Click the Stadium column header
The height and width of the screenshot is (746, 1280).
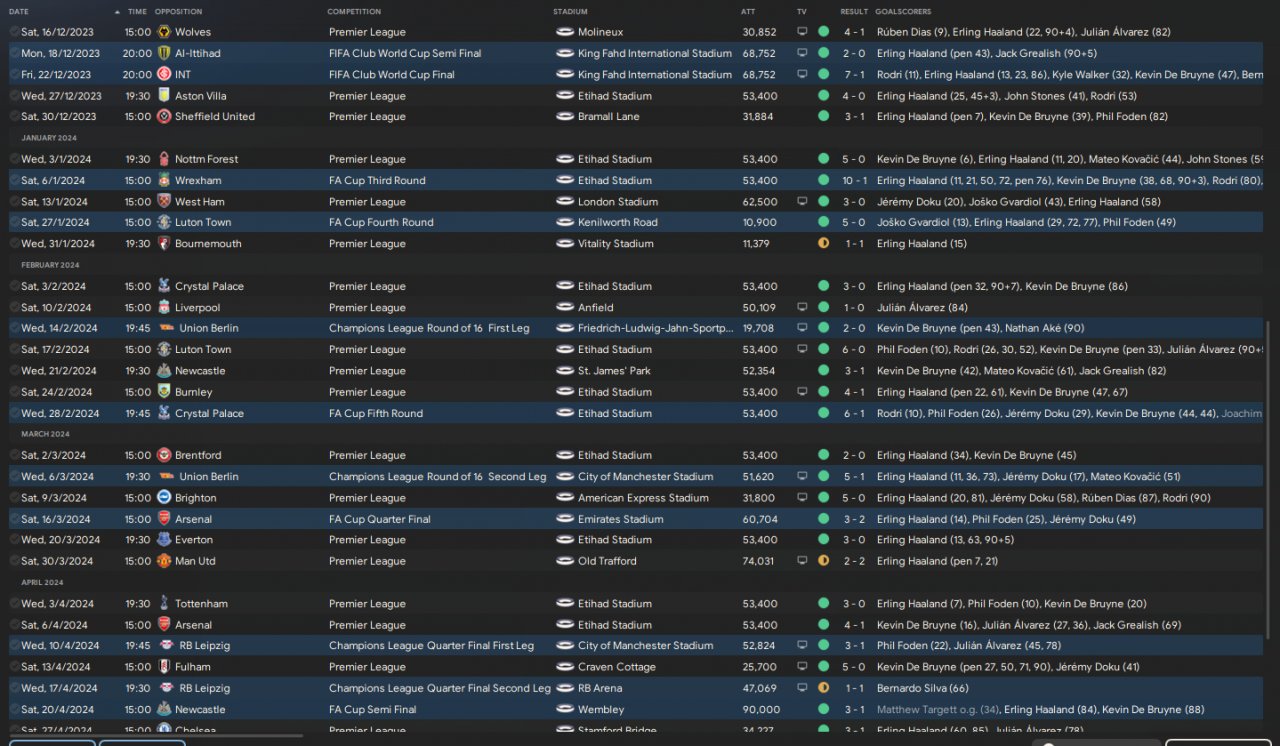click(570, 12)
